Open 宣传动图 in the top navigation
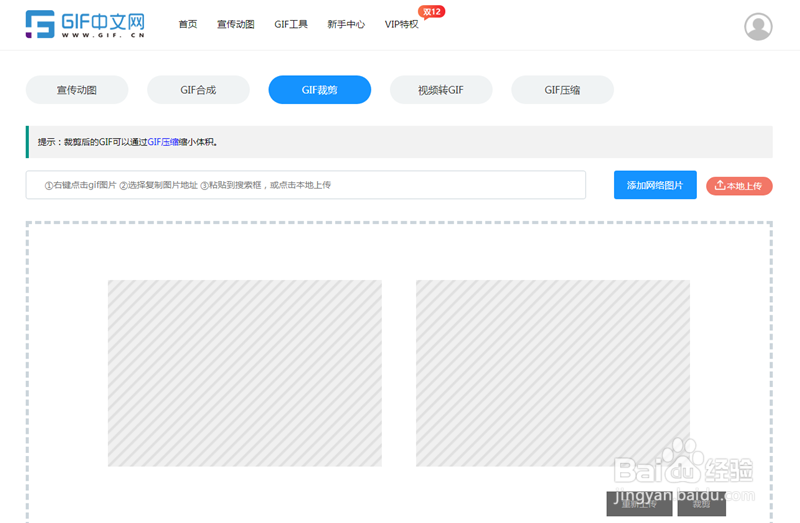The width and height of the screenshot is (800, 523). (x=236, y=24)
